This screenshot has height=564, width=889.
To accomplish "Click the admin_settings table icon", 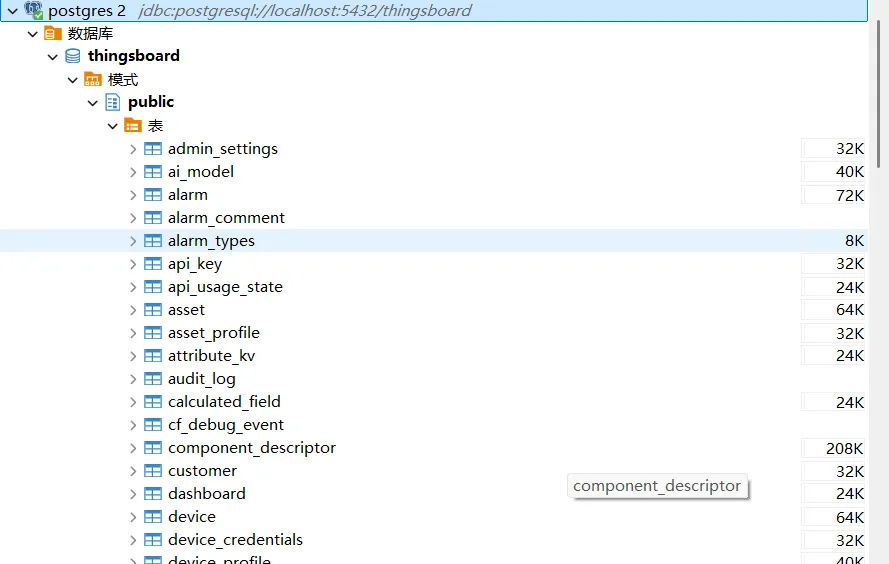I will click(x=153, y=149).
